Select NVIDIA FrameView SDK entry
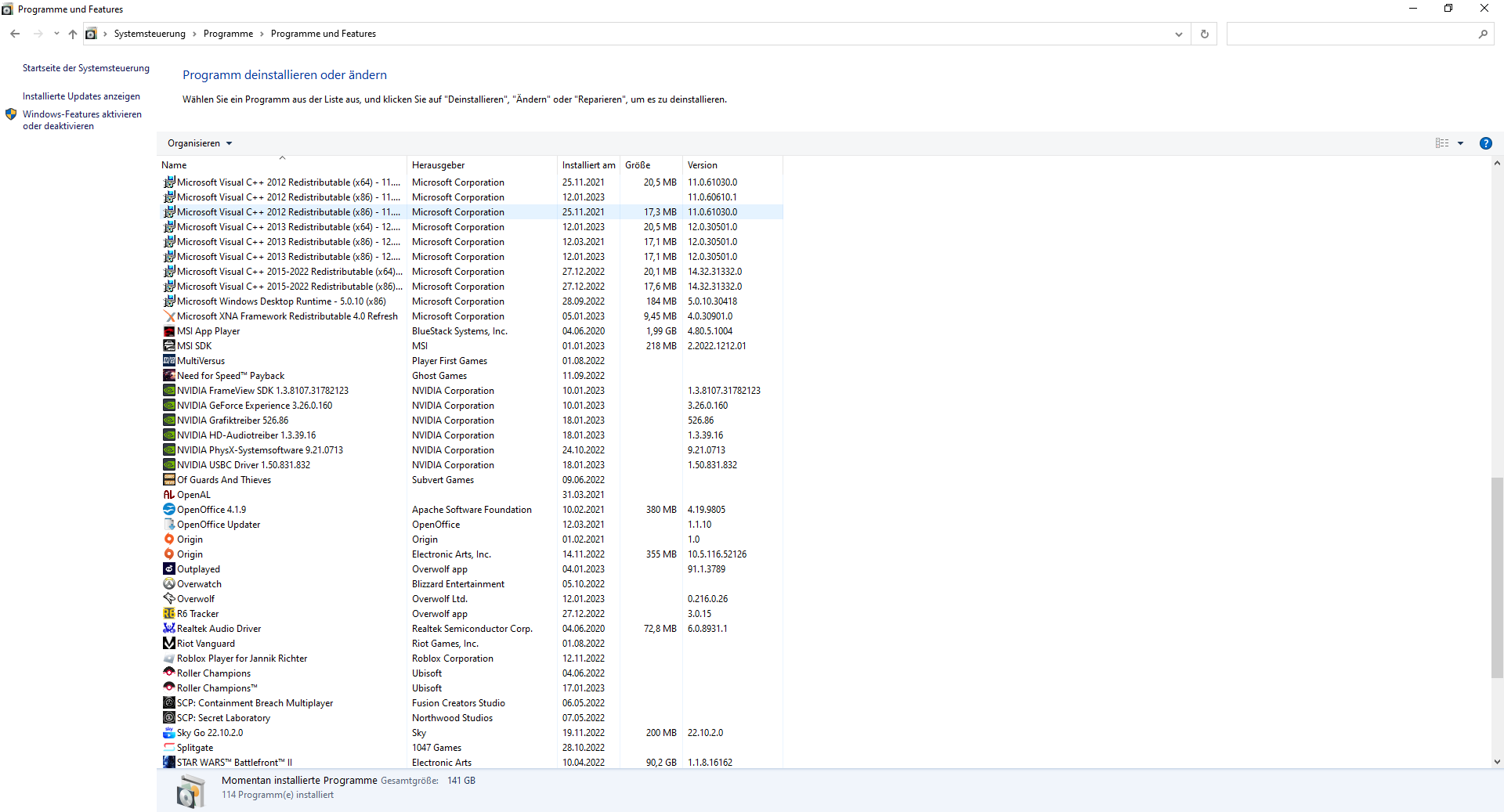This screenshot has width=1504, height=812. (x=472, y=391)
